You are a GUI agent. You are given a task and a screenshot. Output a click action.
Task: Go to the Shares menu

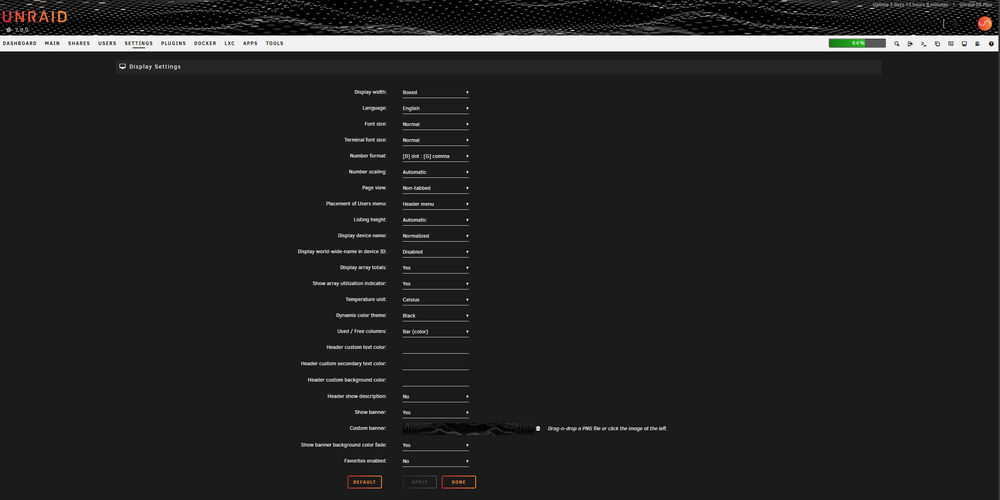click(x=79, y=43)
